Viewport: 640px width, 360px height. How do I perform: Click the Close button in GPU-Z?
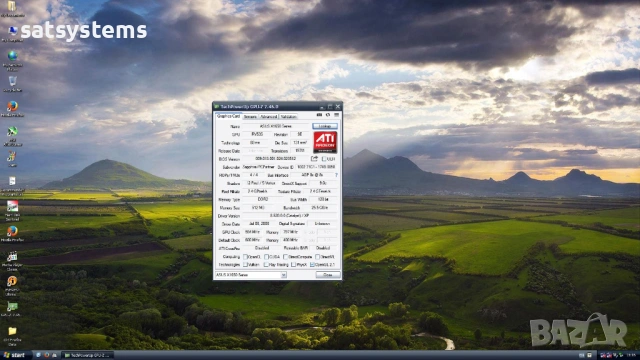pos(328,275)
